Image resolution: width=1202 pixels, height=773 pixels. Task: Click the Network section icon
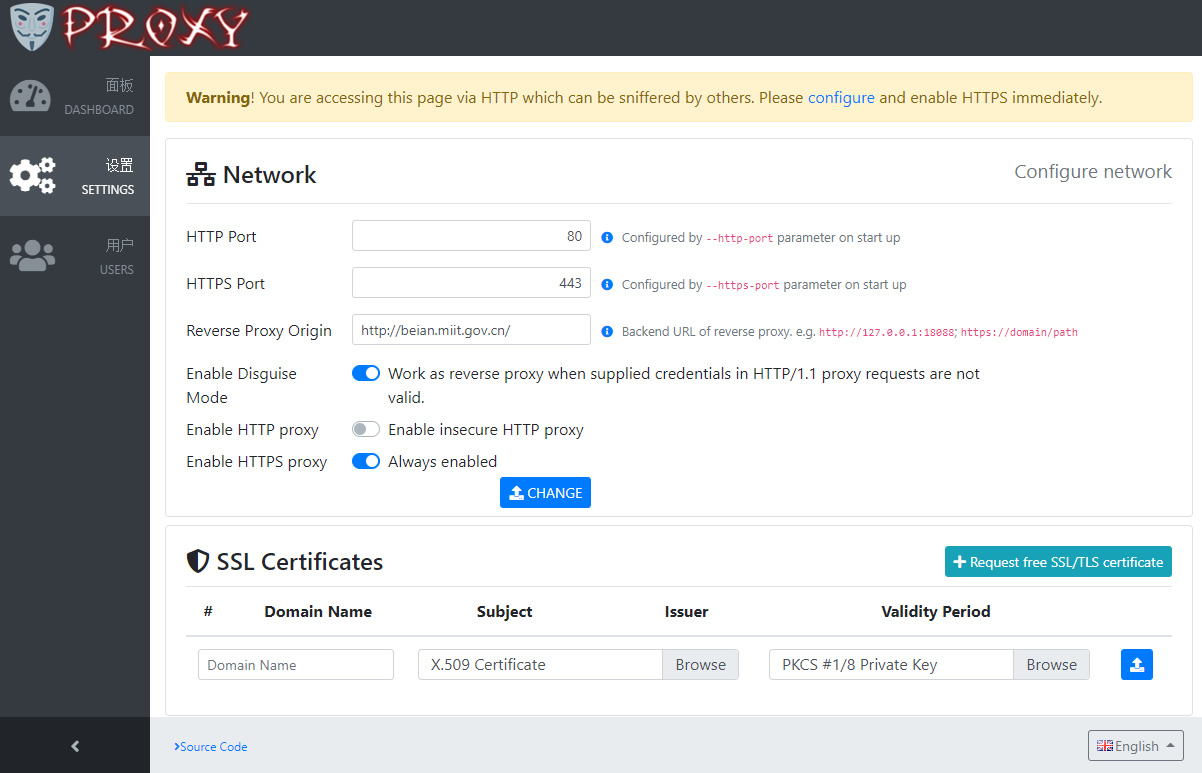201,175
